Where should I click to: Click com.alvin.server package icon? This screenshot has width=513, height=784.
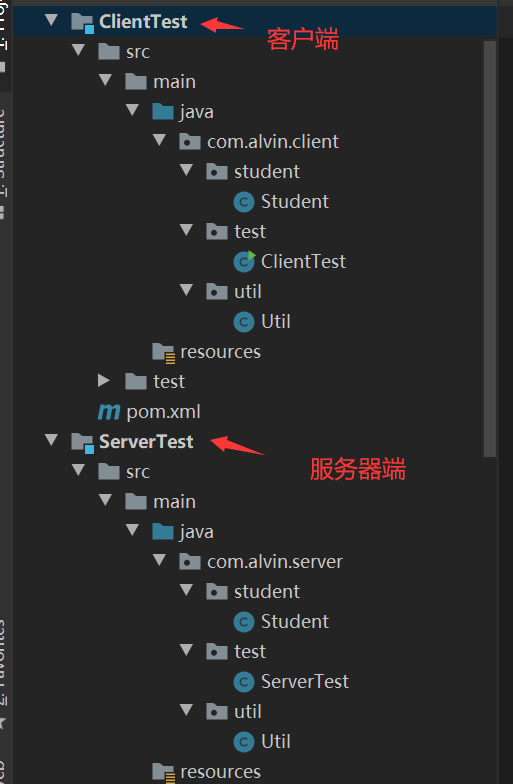point(190,562)
